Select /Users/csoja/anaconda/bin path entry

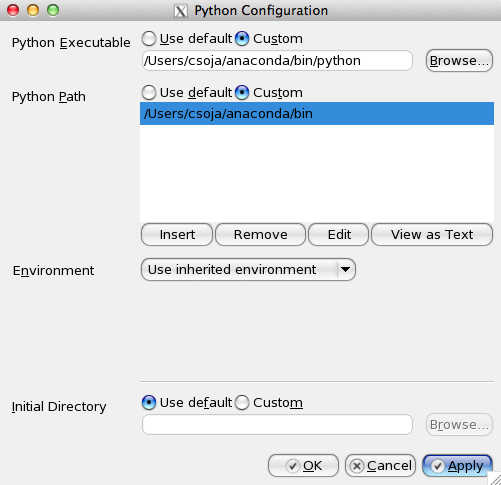pos(317,114)
